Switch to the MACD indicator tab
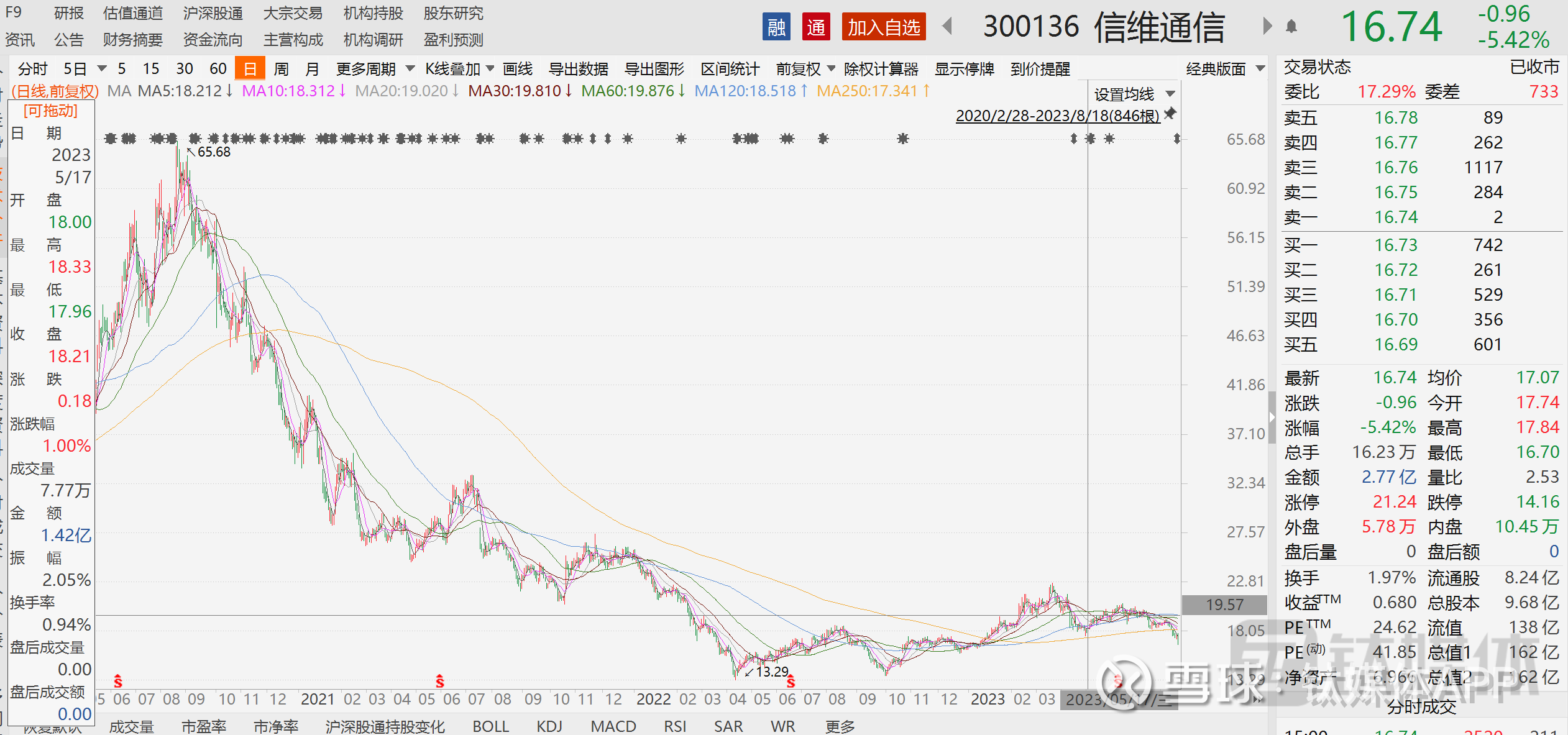The image size is (1568, 735). pyautogui.click(x=613, y=726)
